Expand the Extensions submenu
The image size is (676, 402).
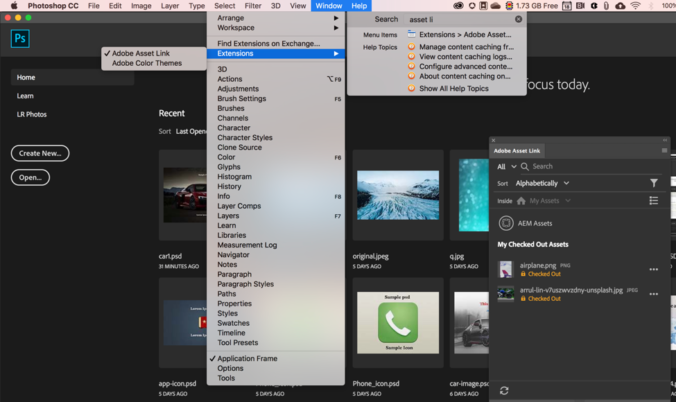(x=276, y=53)
